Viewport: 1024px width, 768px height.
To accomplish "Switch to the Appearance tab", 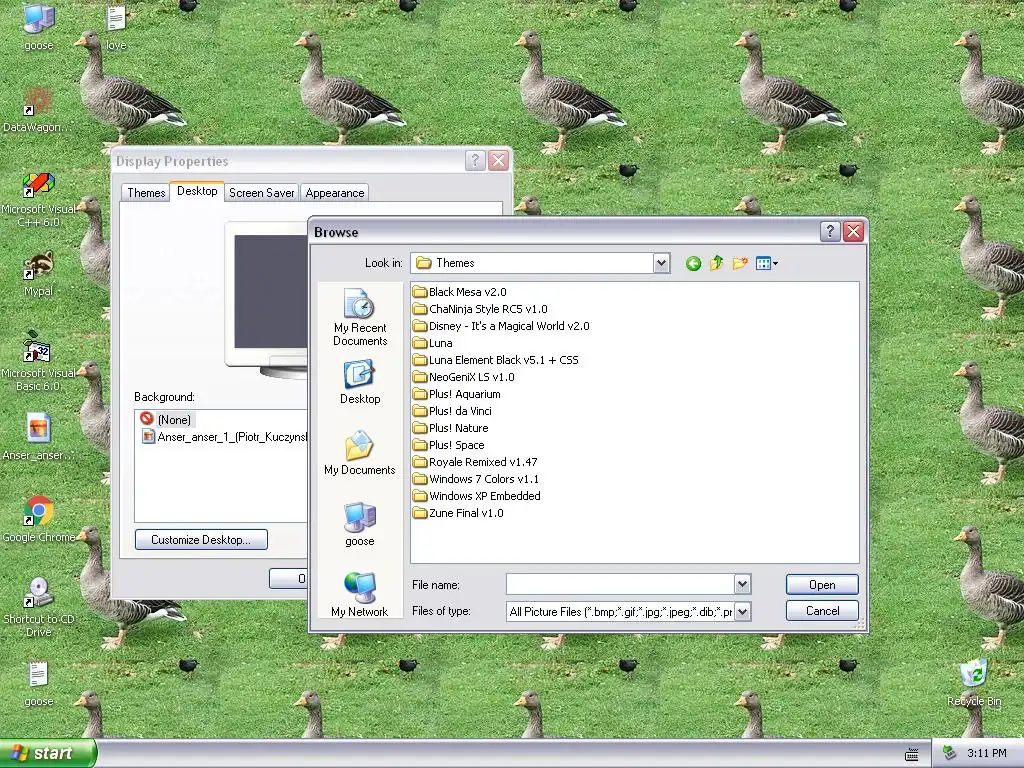I will point(334,193).
